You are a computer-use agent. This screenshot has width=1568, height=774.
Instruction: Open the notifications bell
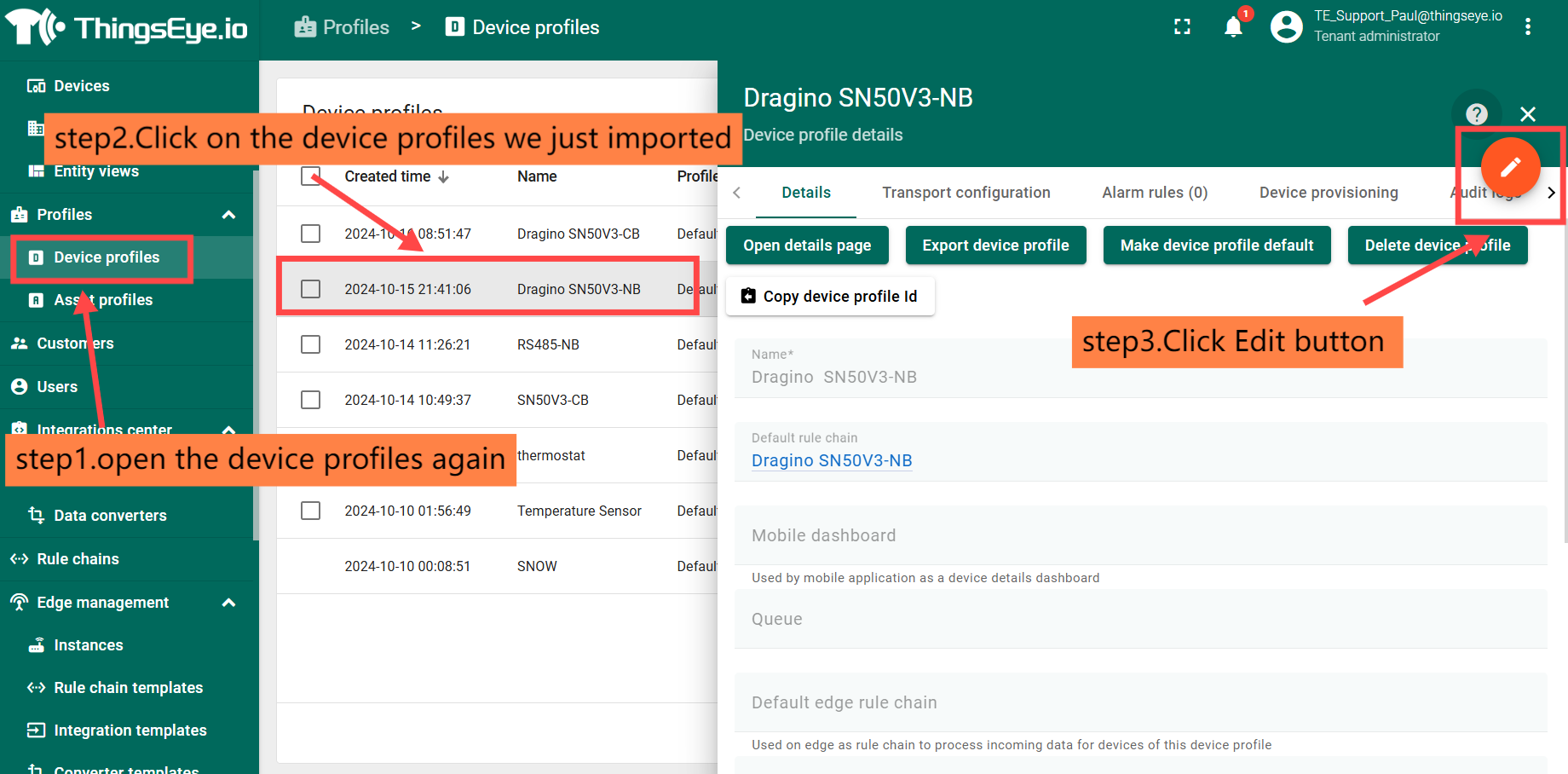coord(1232,27)
